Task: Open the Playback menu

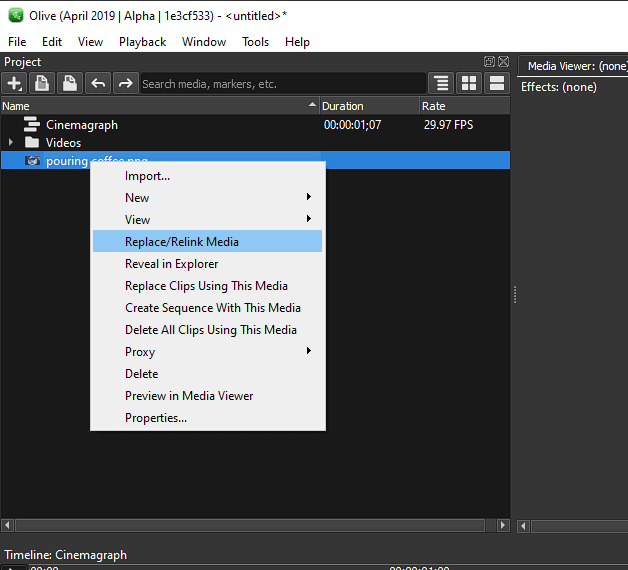Action: coord(142,42)
